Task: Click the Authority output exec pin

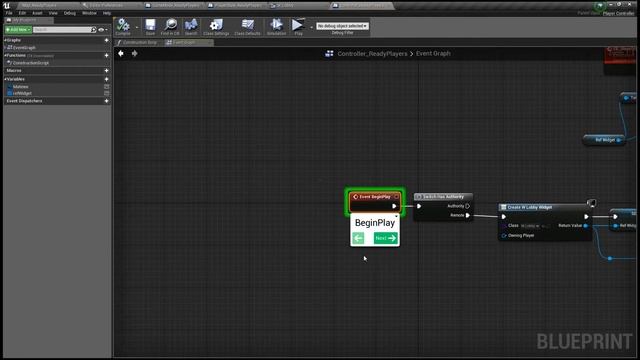Action: pyautogui.click(x=468, y=206)
